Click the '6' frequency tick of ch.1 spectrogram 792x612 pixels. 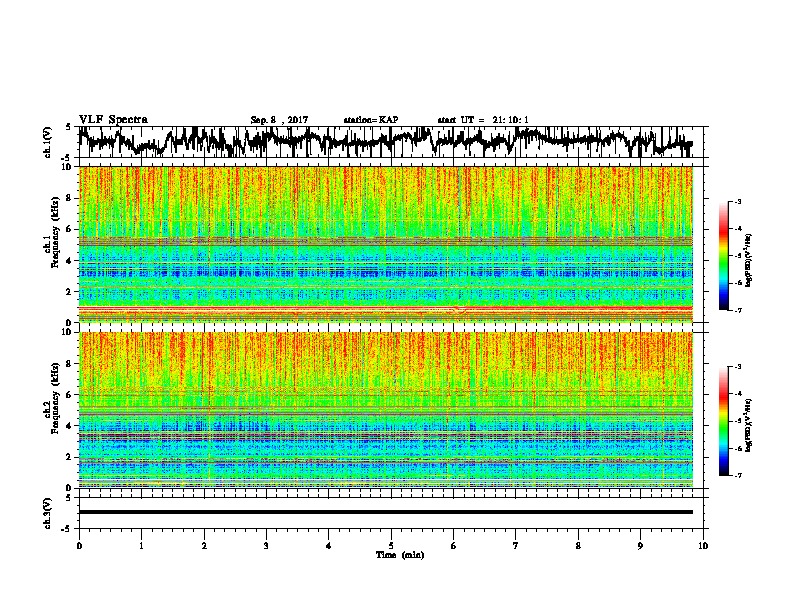pos(71,229)
